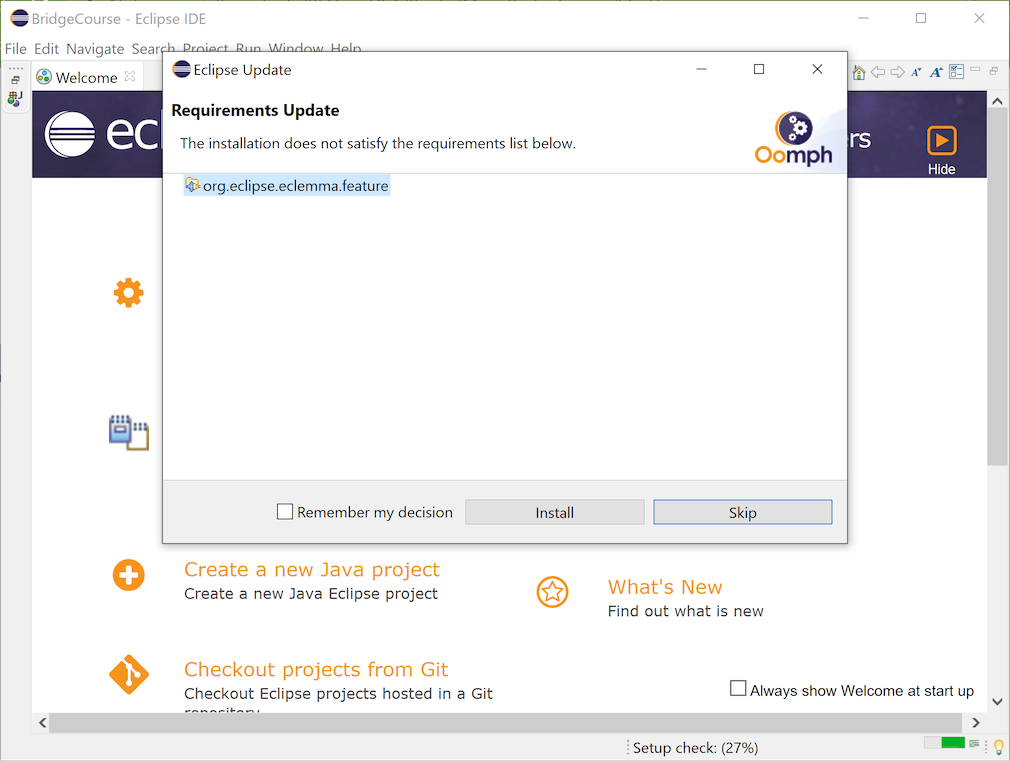1010x761 pixels.
Task: Click the What's New star icon
Action: pos(552,592)
